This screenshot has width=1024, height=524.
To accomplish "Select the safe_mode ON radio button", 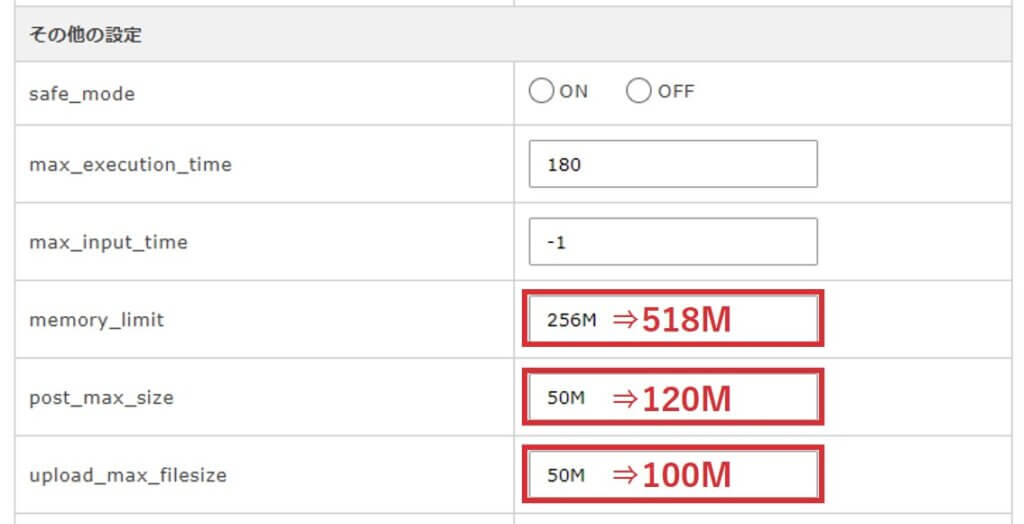I will 541,92.
